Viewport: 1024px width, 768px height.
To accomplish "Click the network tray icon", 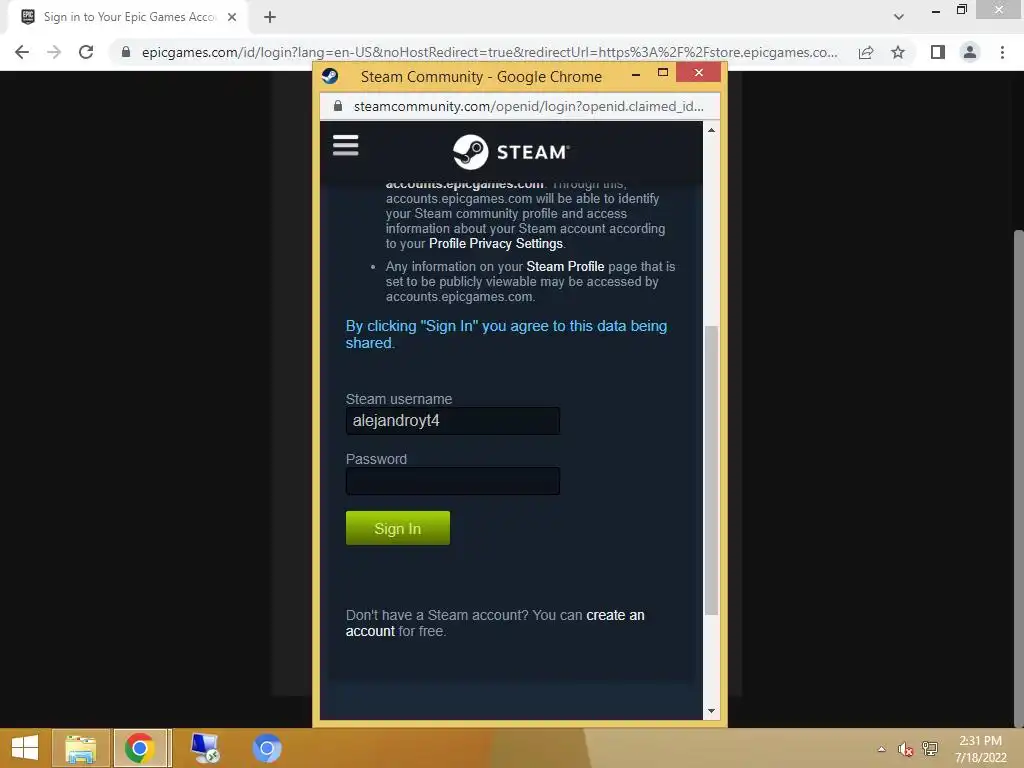I will coord(930,748).
